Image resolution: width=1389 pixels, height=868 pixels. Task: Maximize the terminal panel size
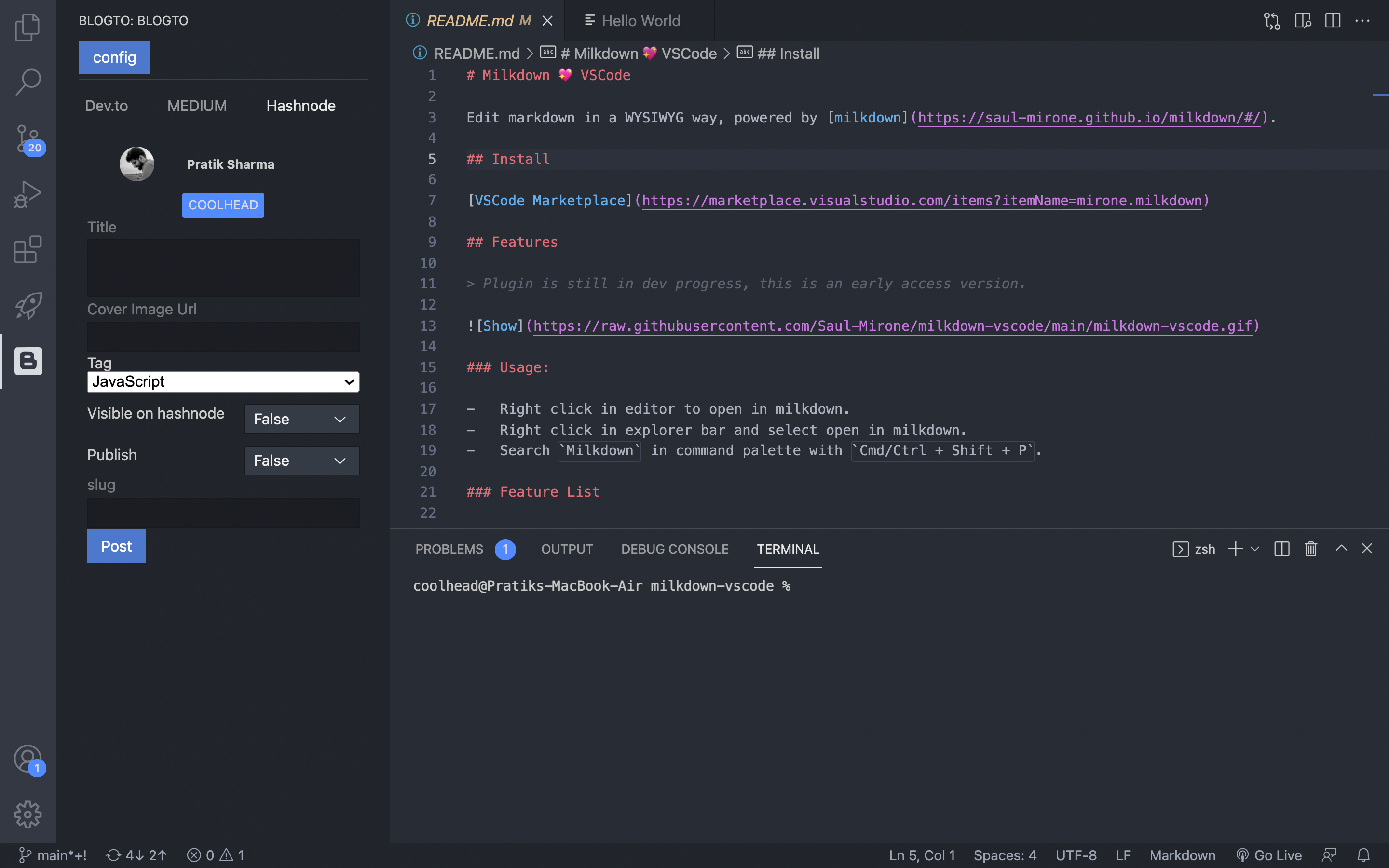pos(1341,549)
